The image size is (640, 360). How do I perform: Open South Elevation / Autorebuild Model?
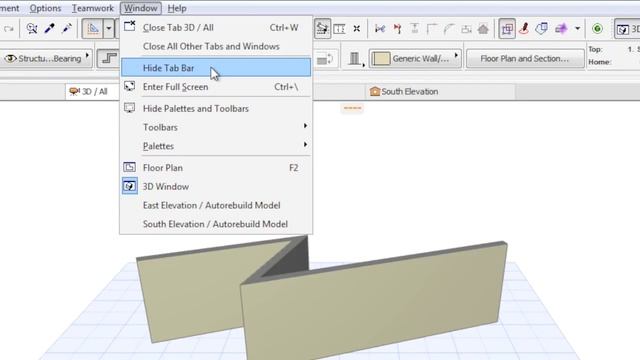pyautogui.click(x=216, y=224)
